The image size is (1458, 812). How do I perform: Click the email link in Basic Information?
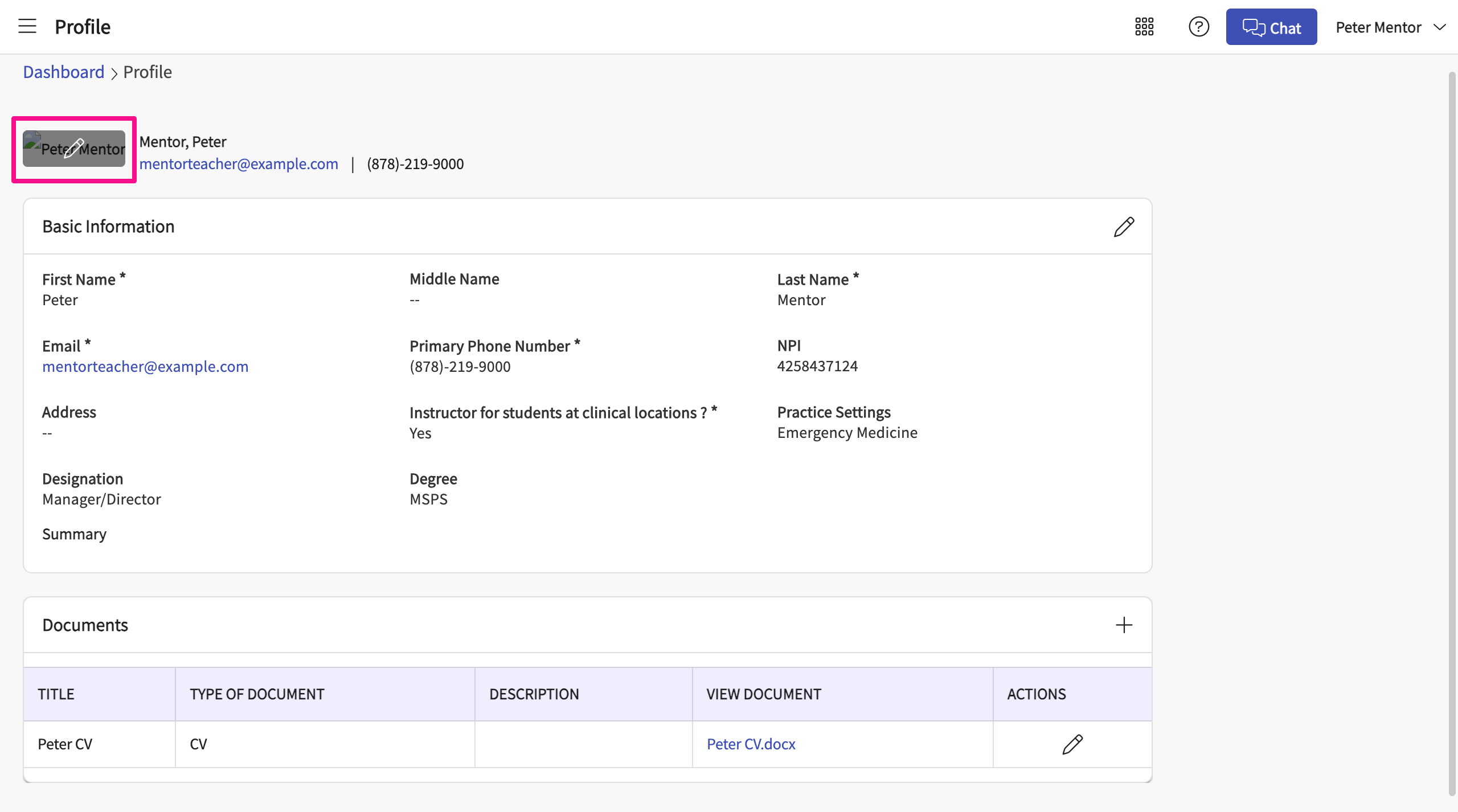[145, 367]
